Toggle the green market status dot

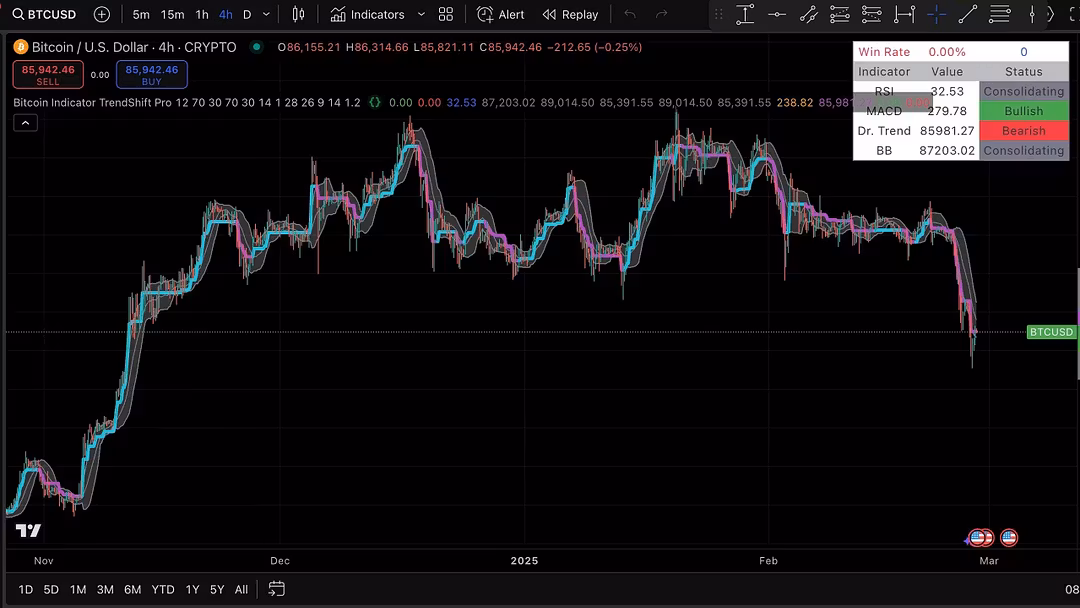257,48
